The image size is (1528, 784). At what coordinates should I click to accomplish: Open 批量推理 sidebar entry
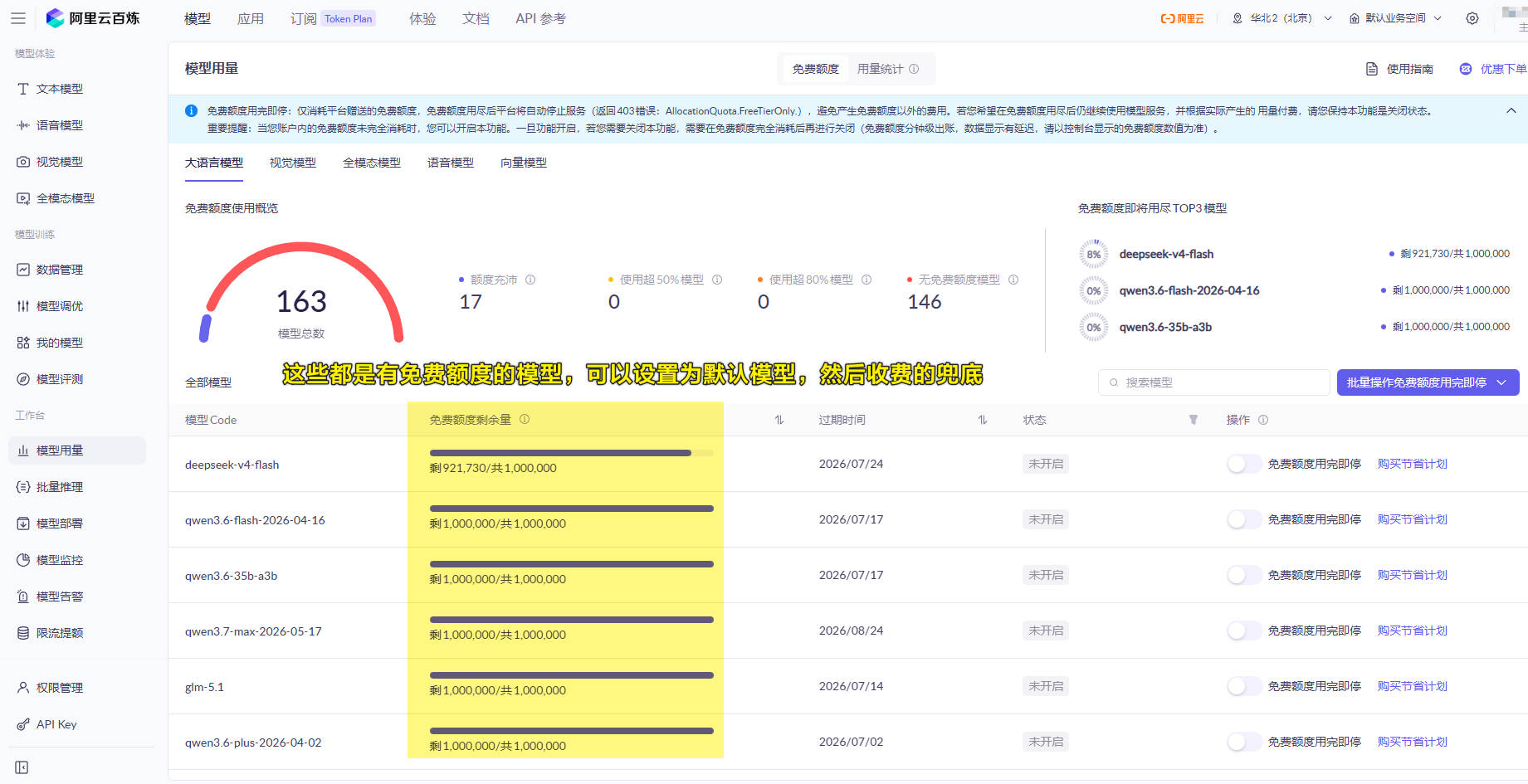click(59, 487)
